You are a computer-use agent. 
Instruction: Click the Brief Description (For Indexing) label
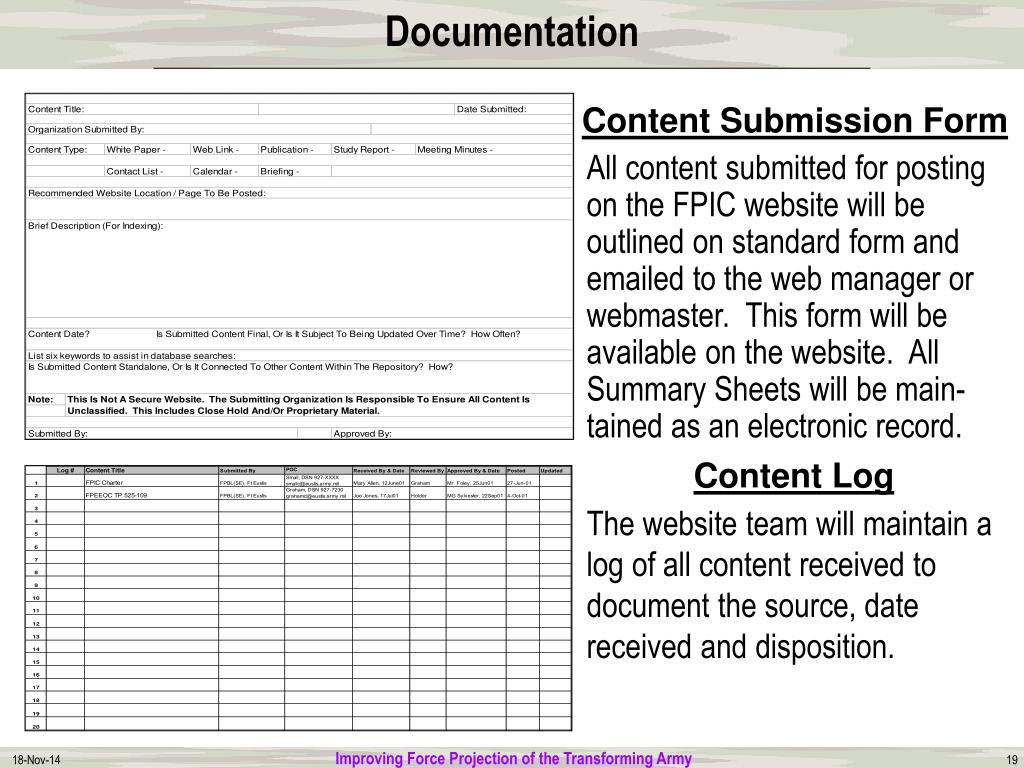(95, 226)
